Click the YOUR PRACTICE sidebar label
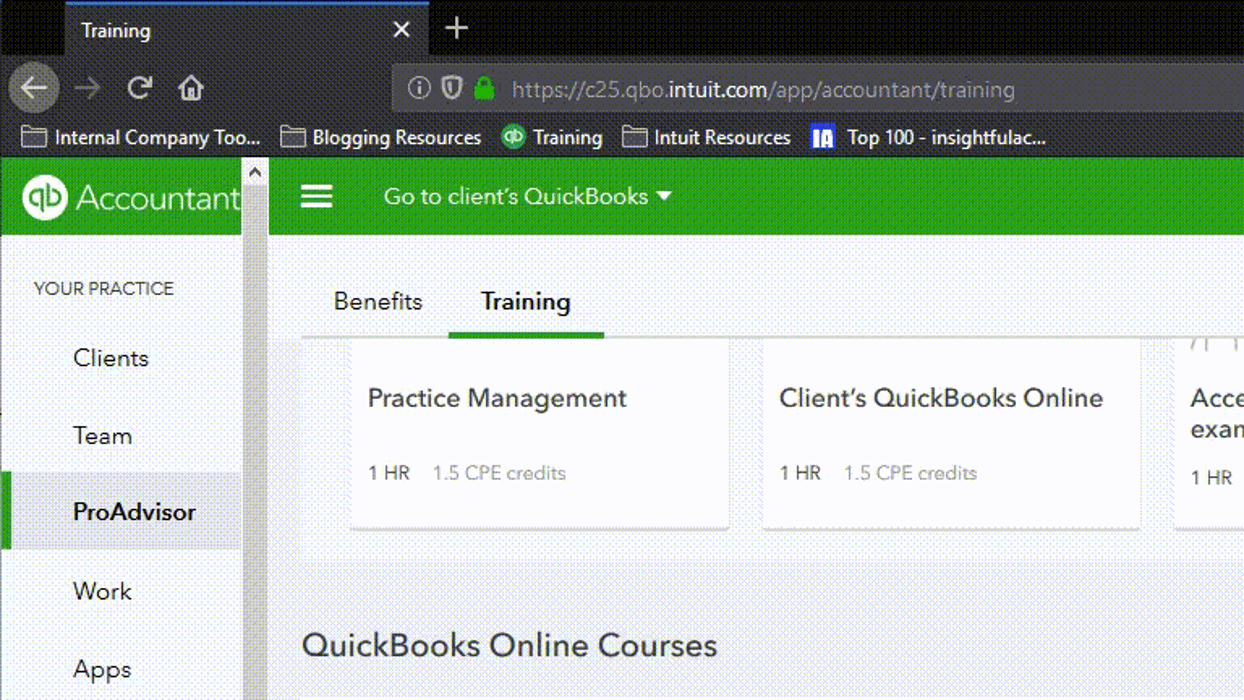 [x=104, y=288]
